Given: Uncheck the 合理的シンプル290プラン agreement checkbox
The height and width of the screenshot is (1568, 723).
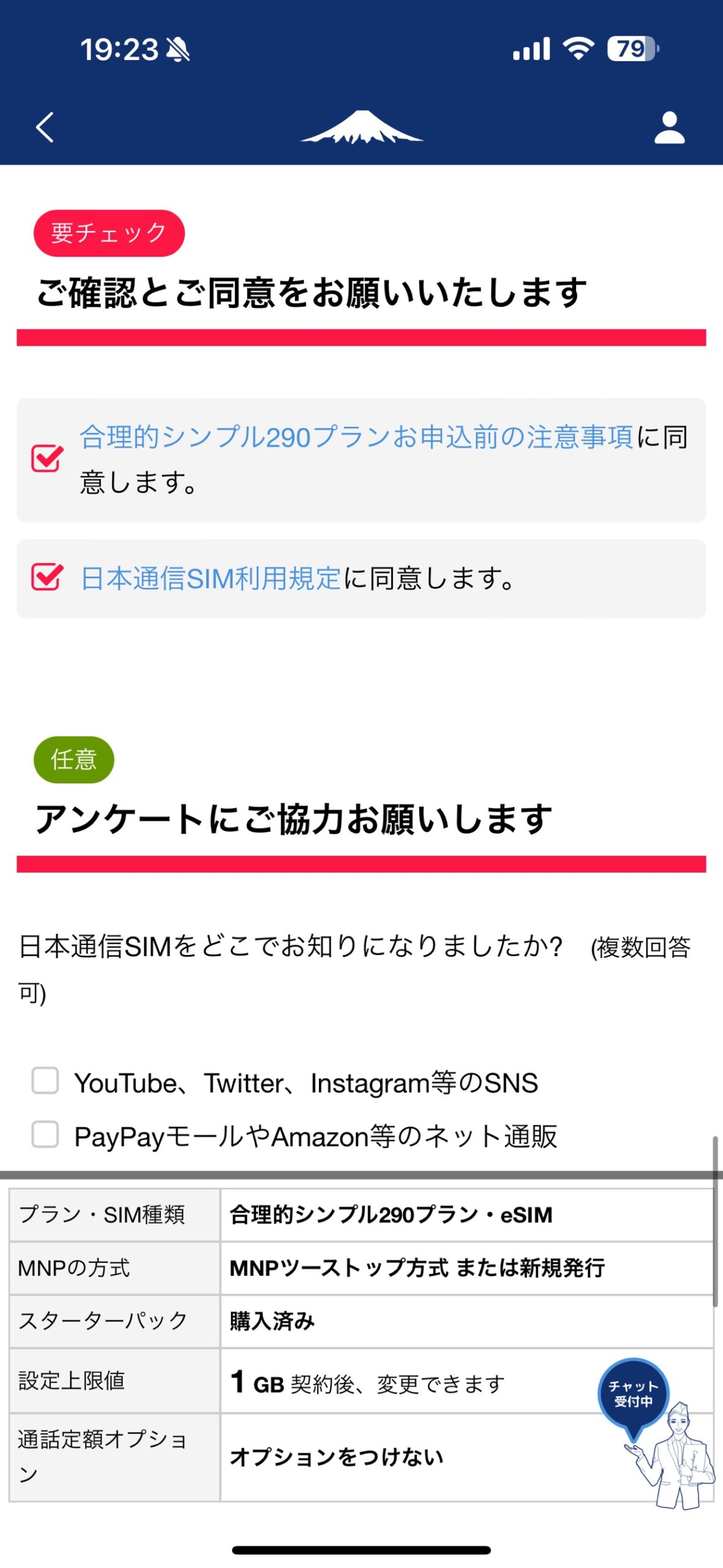Looking at the screenshot, I should 47,459.
